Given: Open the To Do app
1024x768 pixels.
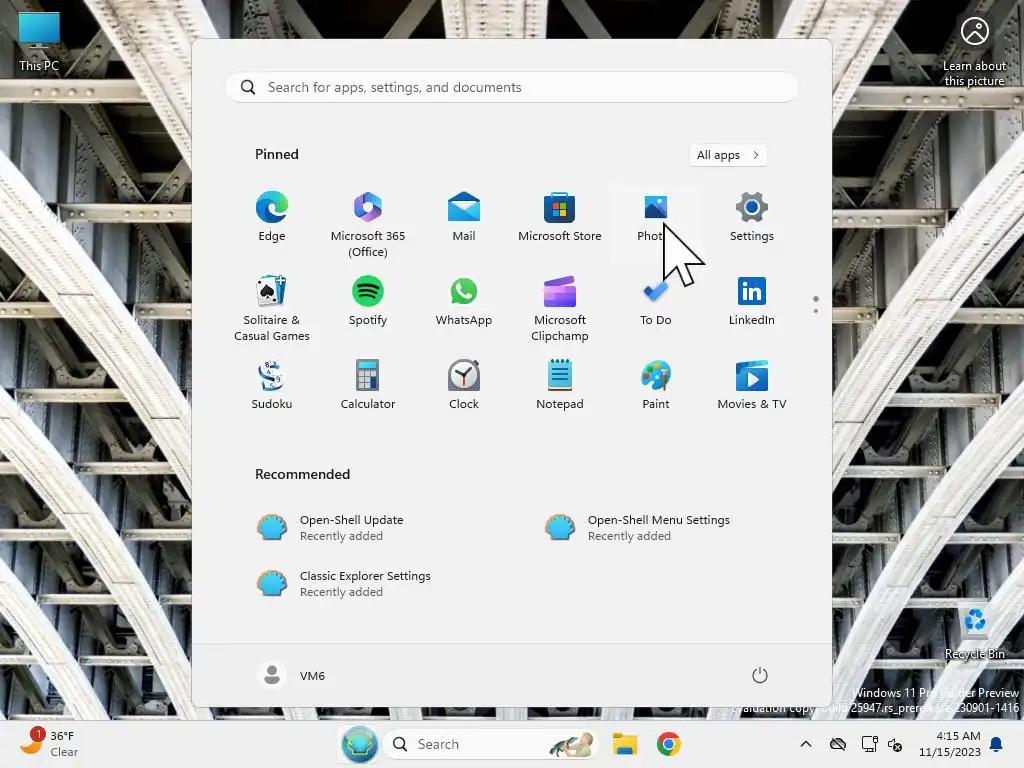Looking at the screenshot, I should (656, 301).
